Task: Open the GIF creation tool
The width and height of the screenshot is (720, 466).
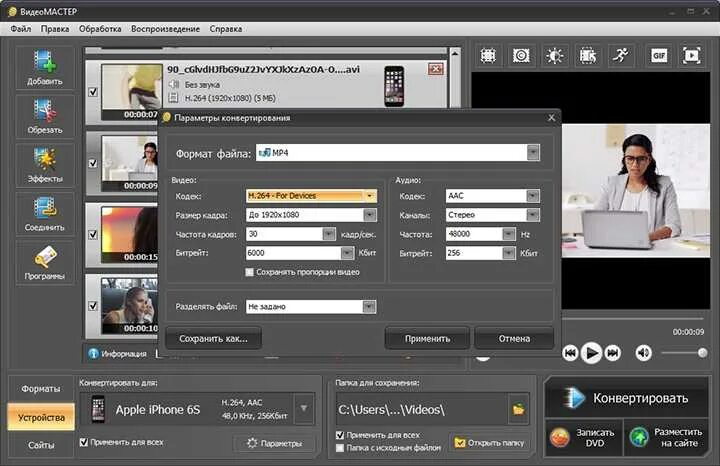Action: (x=659, y=56)
